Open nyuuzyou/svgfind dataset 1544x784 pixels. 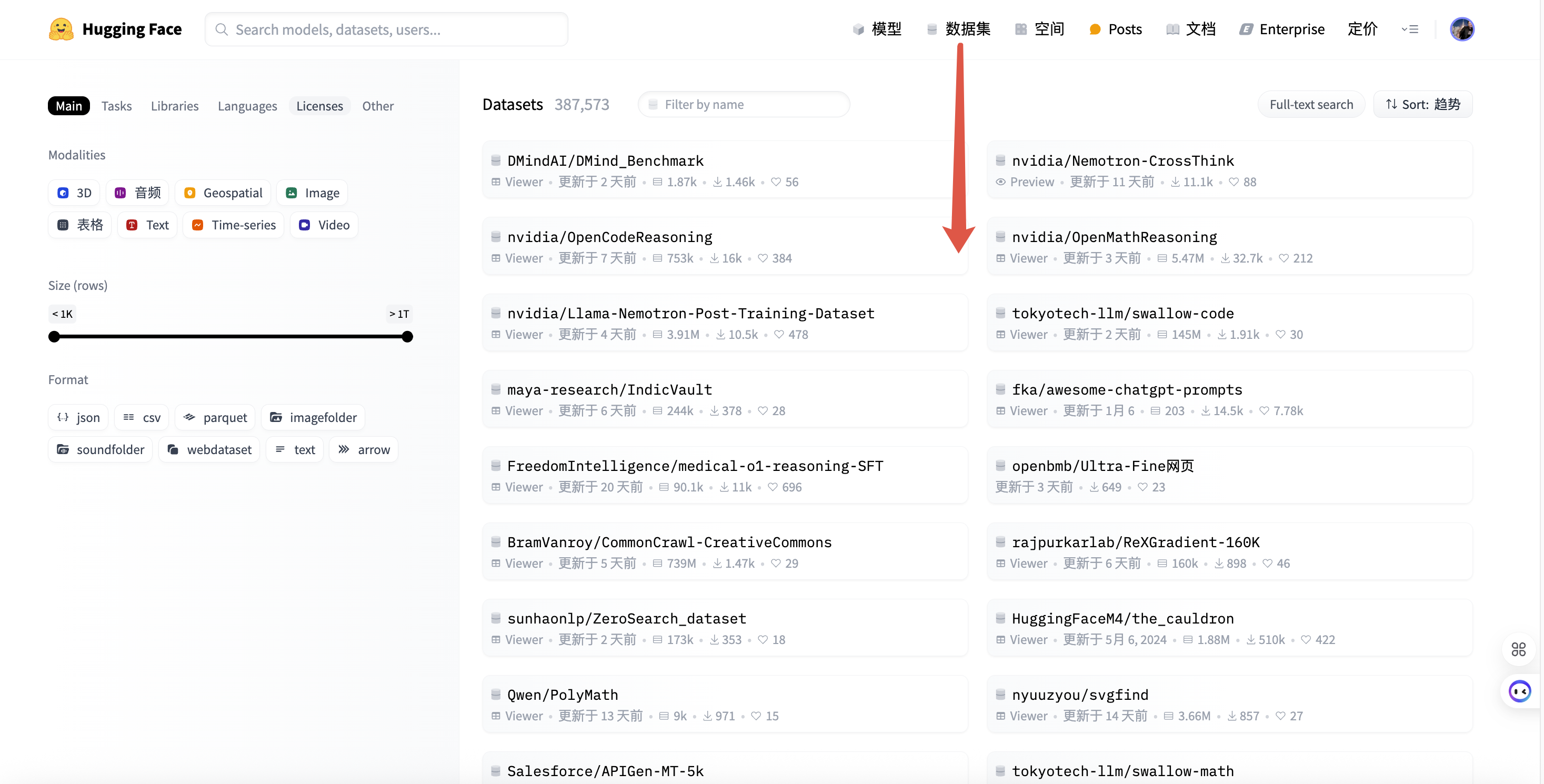click(x=1229, y=703)
